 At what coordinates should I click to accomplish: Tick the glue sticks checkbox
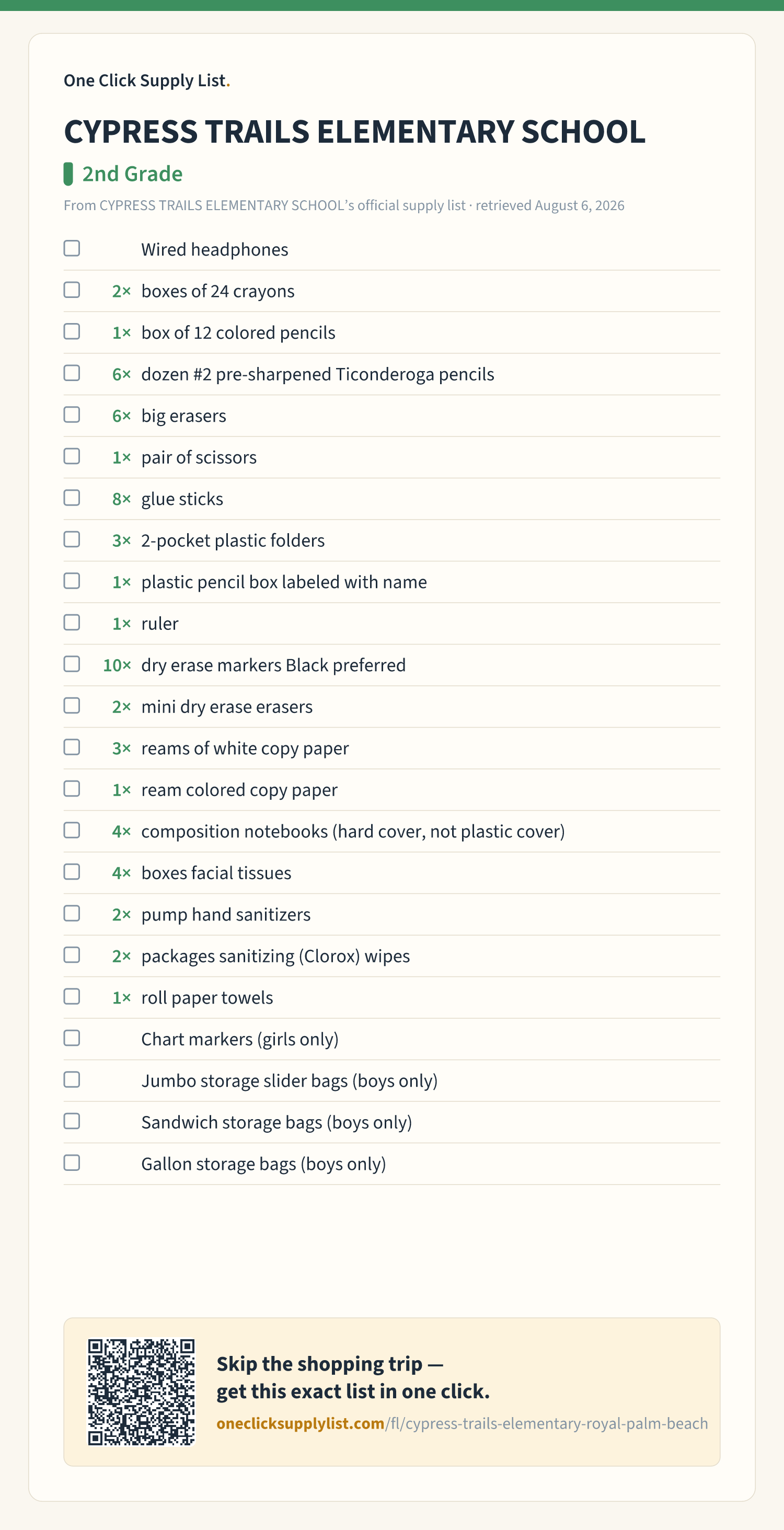click(x=72, y=498)
